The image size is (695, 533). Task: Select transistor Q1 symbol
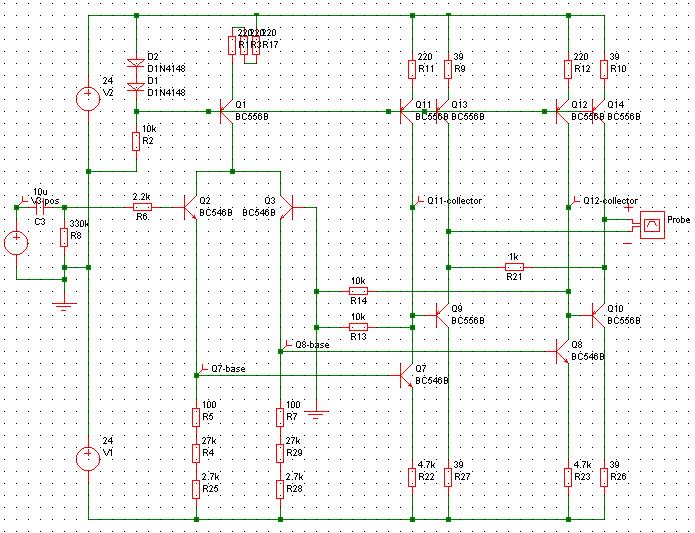click(226, 111)
